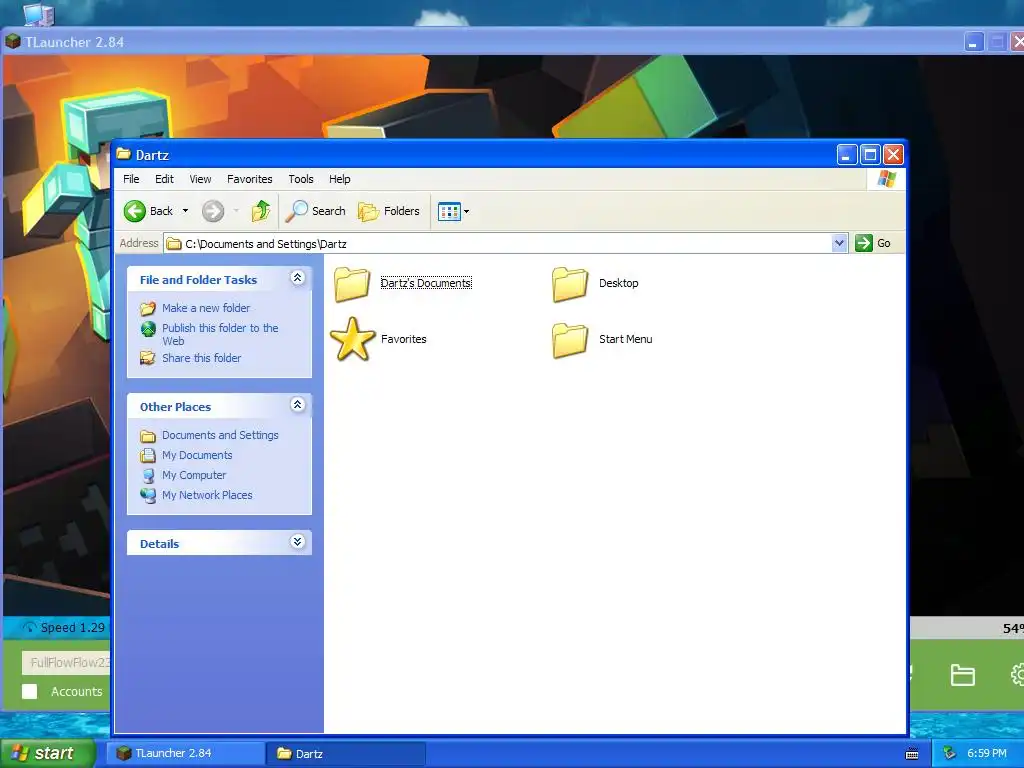1024x768 pixels.
Task: Click Make a new folder link
Action: coord(206,308)
